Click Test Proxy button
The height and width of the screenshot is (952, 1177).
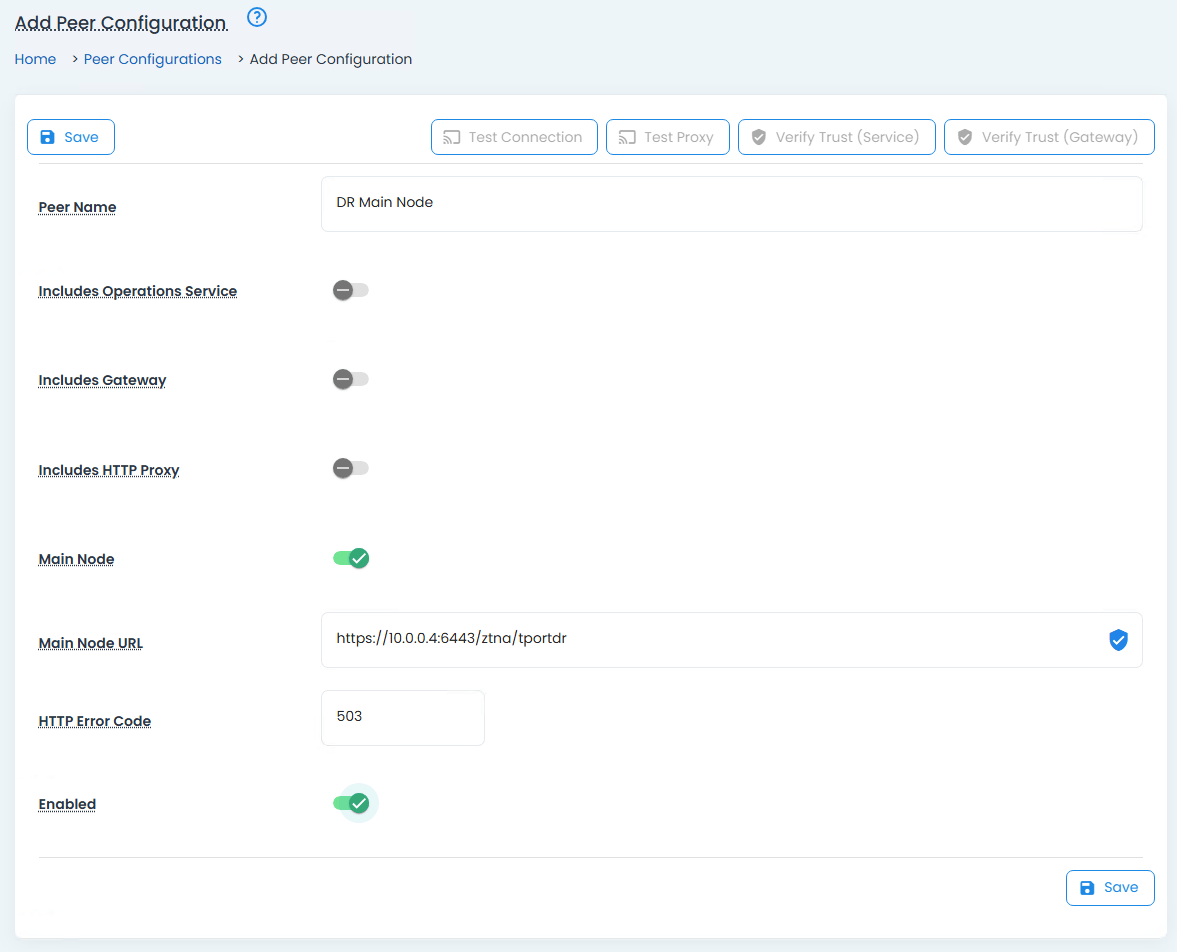click(667, 137)
